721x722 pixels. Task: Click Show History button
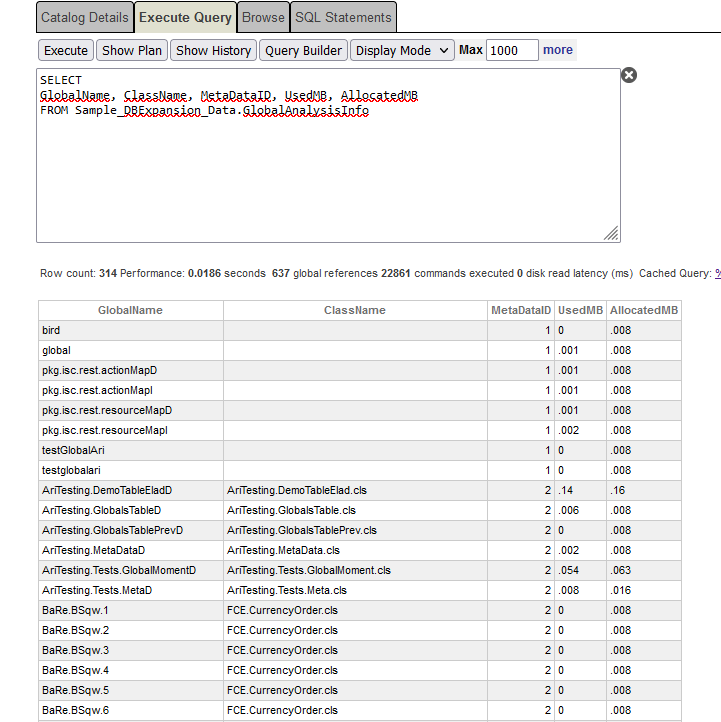click(x=213, y=50)
